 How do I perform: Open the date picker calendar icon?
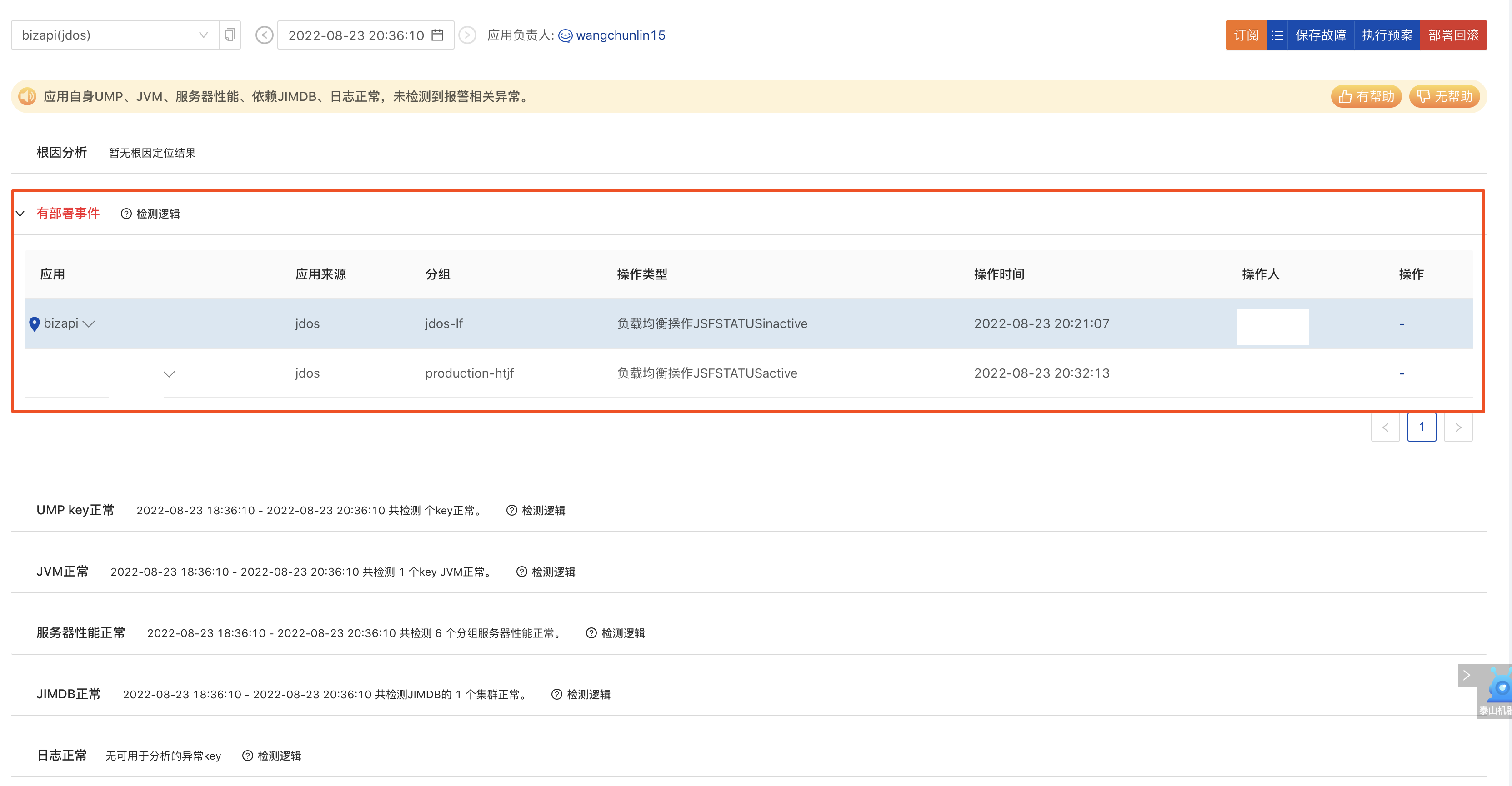[437, 35]
